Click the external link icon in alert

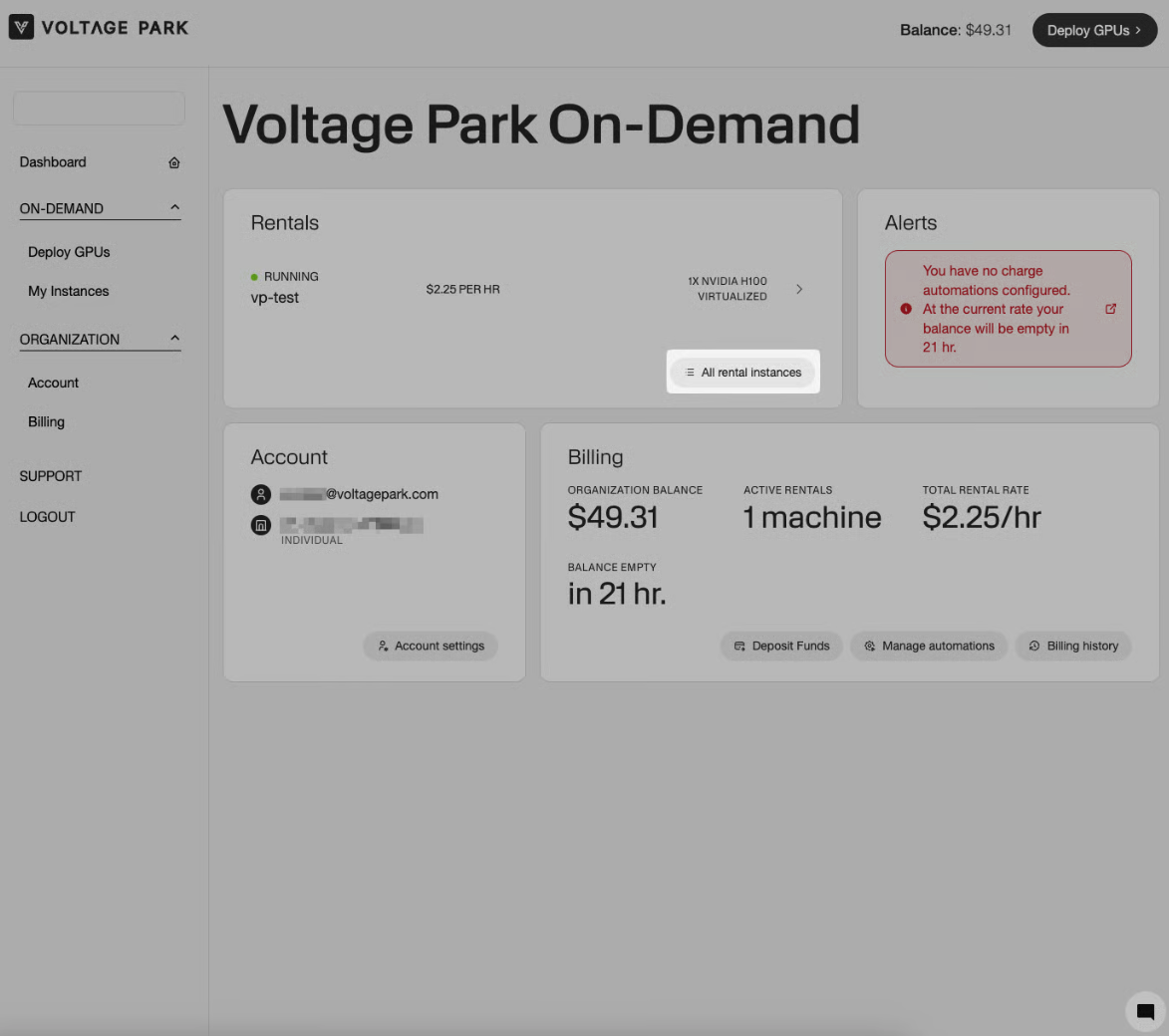coord(1111,309)
